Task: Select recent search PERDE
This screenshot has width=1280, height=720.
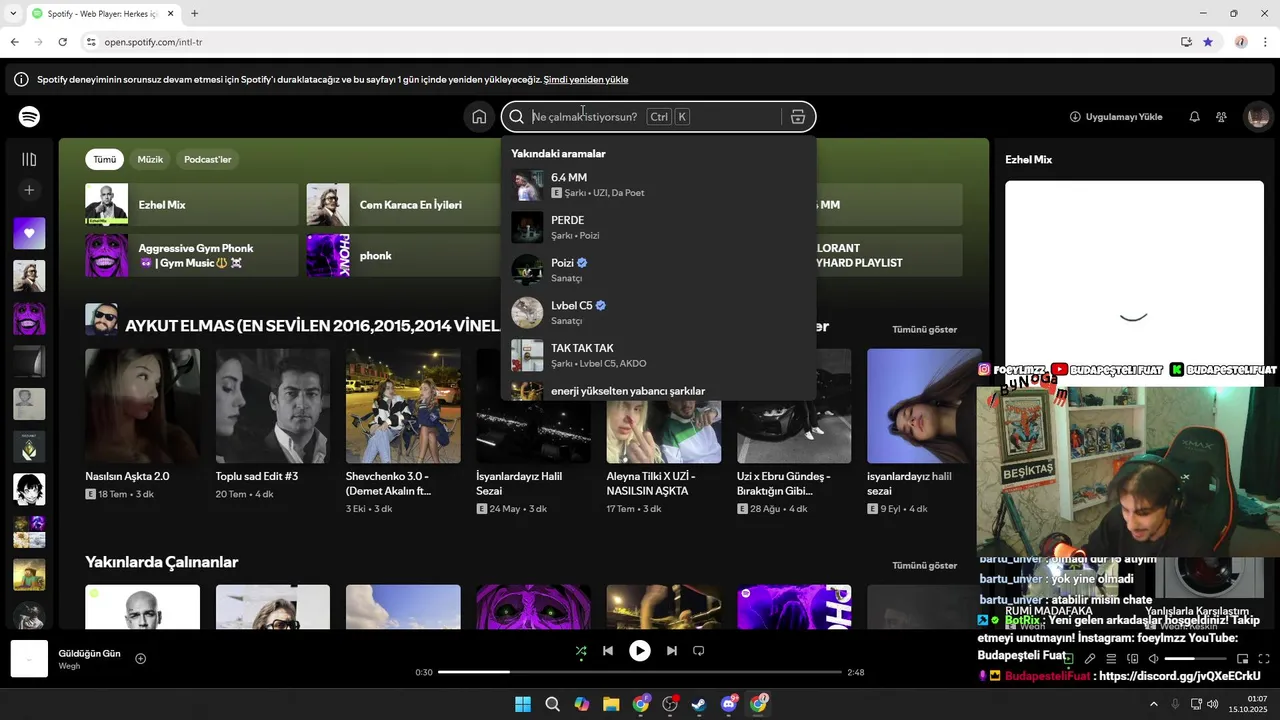Action: [658, 227]
